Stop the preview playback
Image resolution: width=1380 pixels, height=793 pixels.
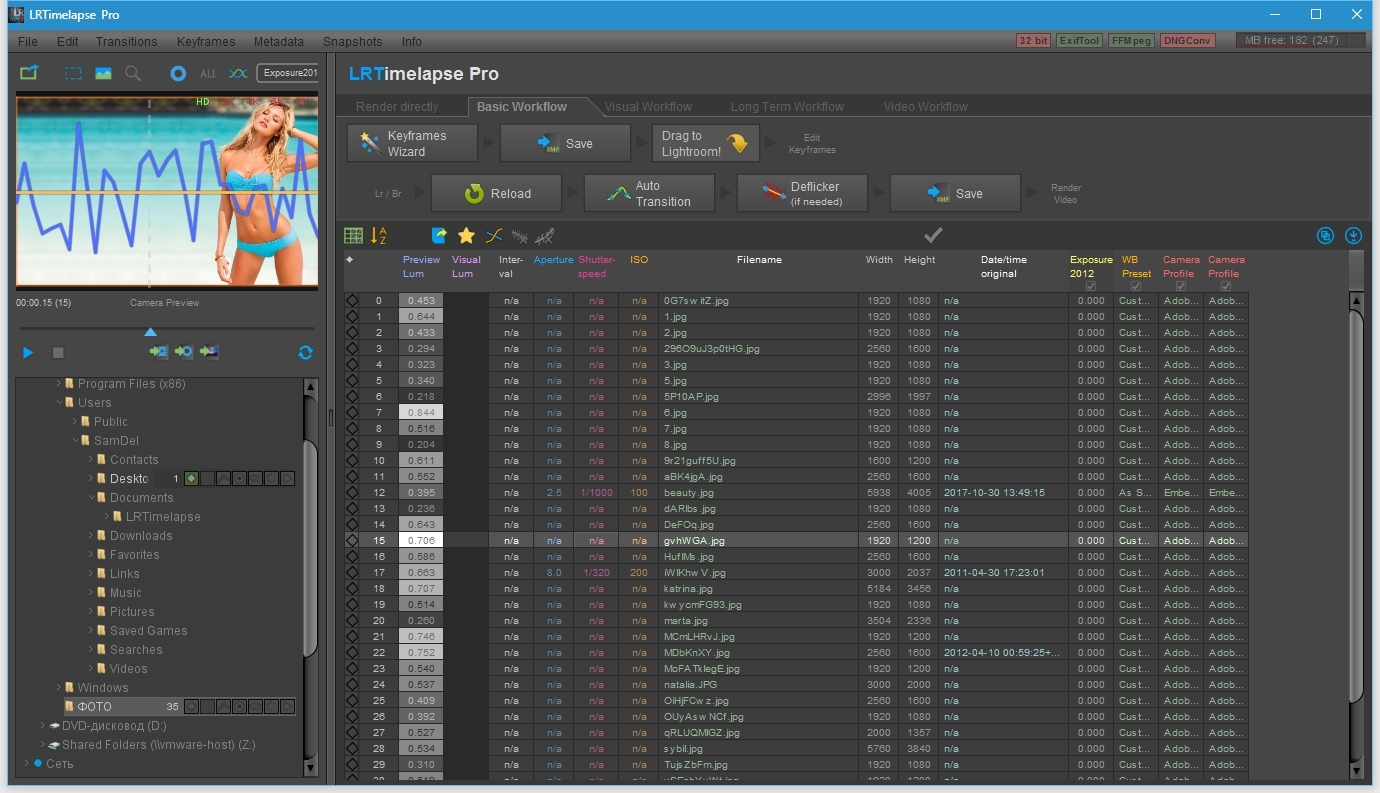click(58, 352)
